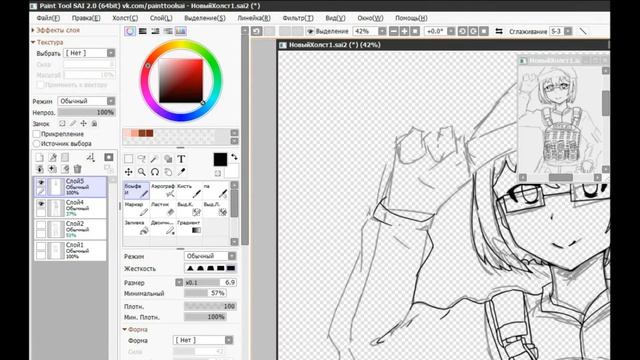This screenshot has height=360, width=640.
Task: Create a new layer
Action: point(40,158)
